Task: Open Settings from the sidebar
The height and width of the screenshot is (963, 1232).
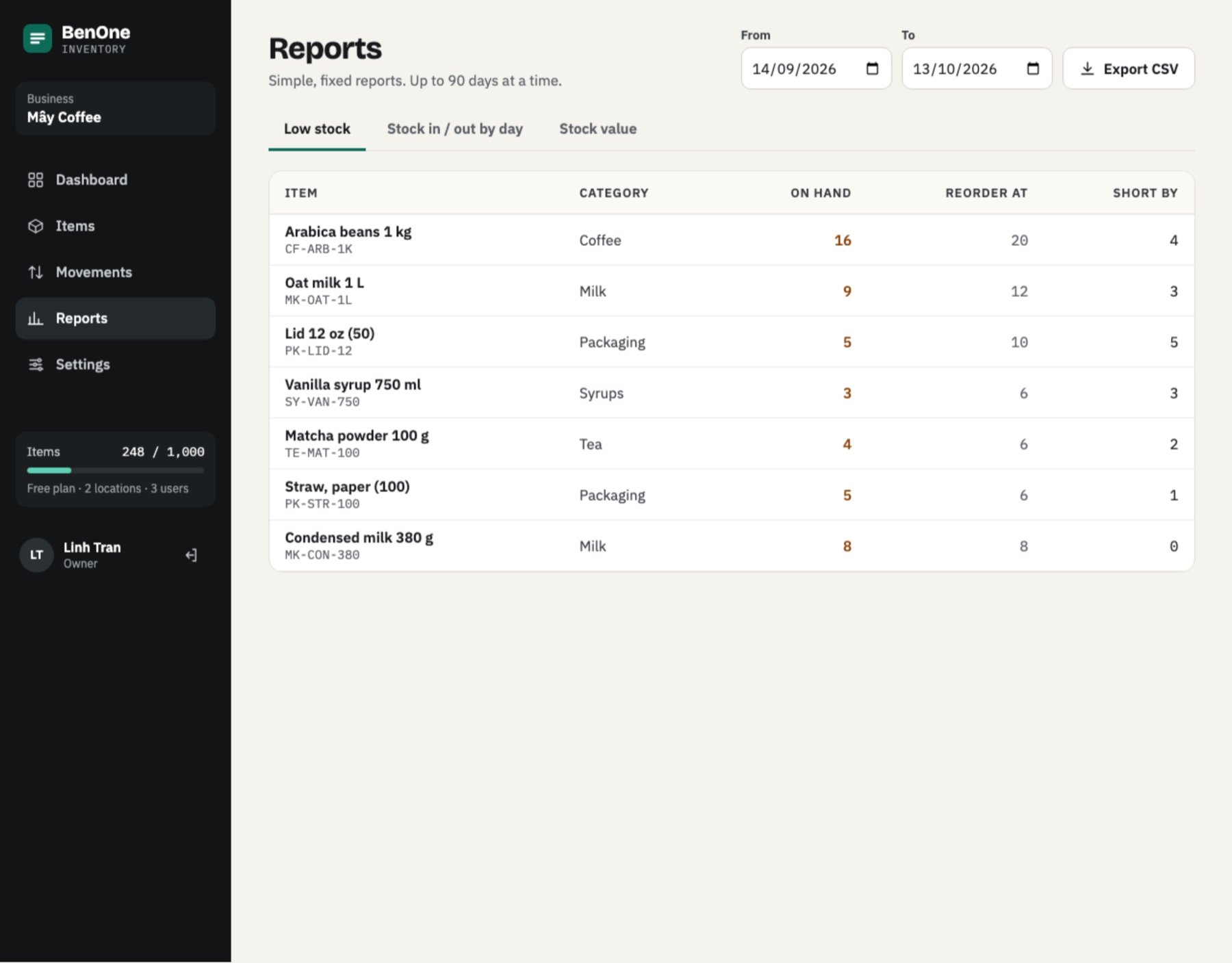Action: (x=116, y=364)
